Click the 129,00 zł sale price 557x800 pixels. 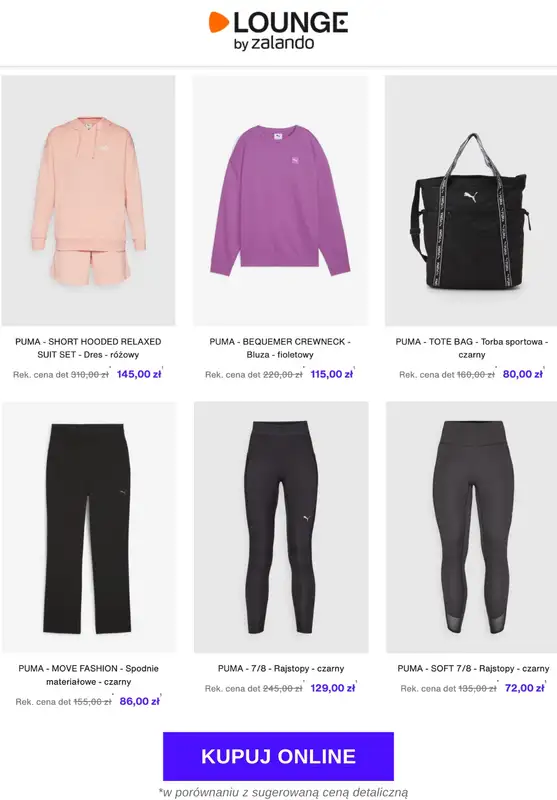click(333, 688)
